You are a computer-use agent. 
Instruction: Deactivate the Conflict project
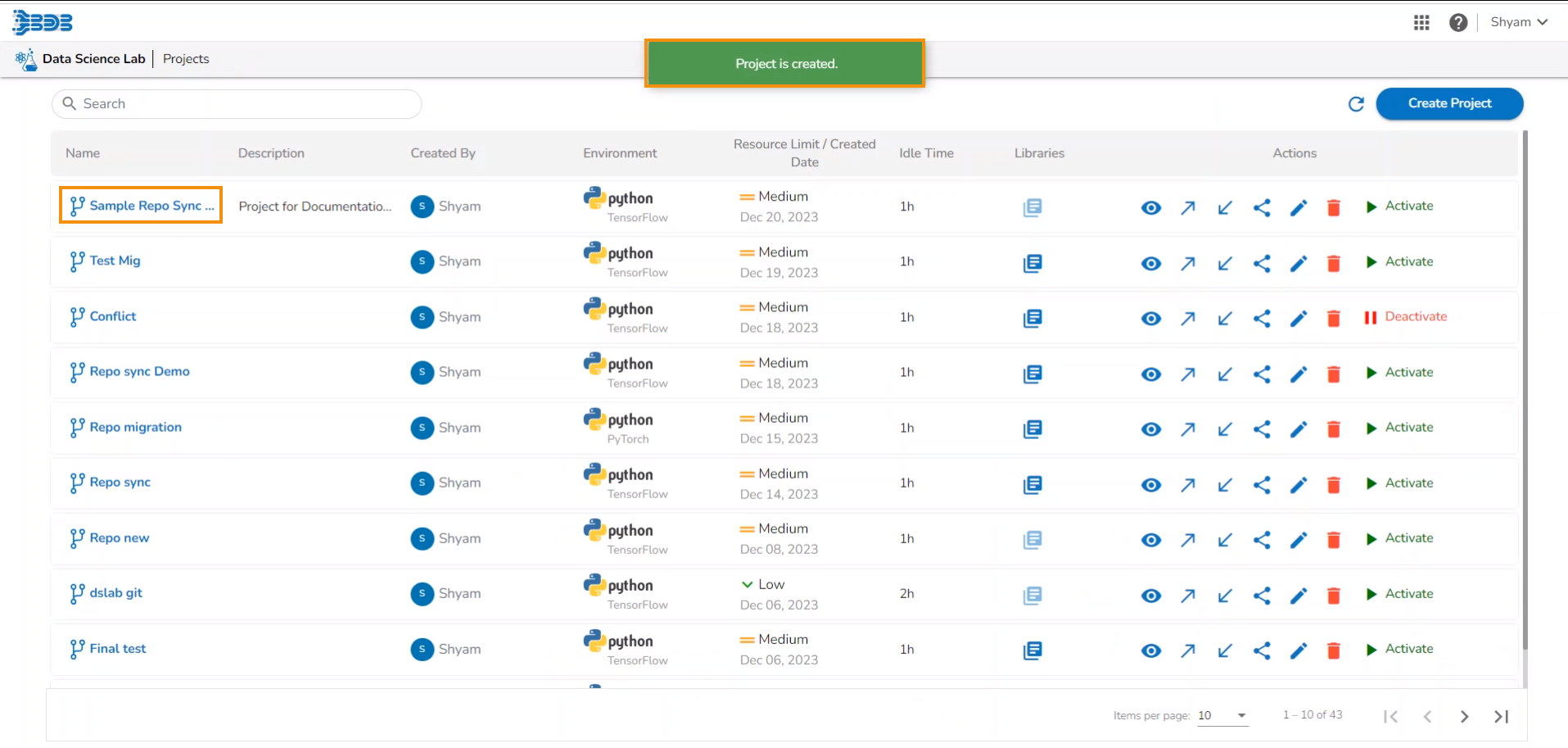[x=1406, y=317]
